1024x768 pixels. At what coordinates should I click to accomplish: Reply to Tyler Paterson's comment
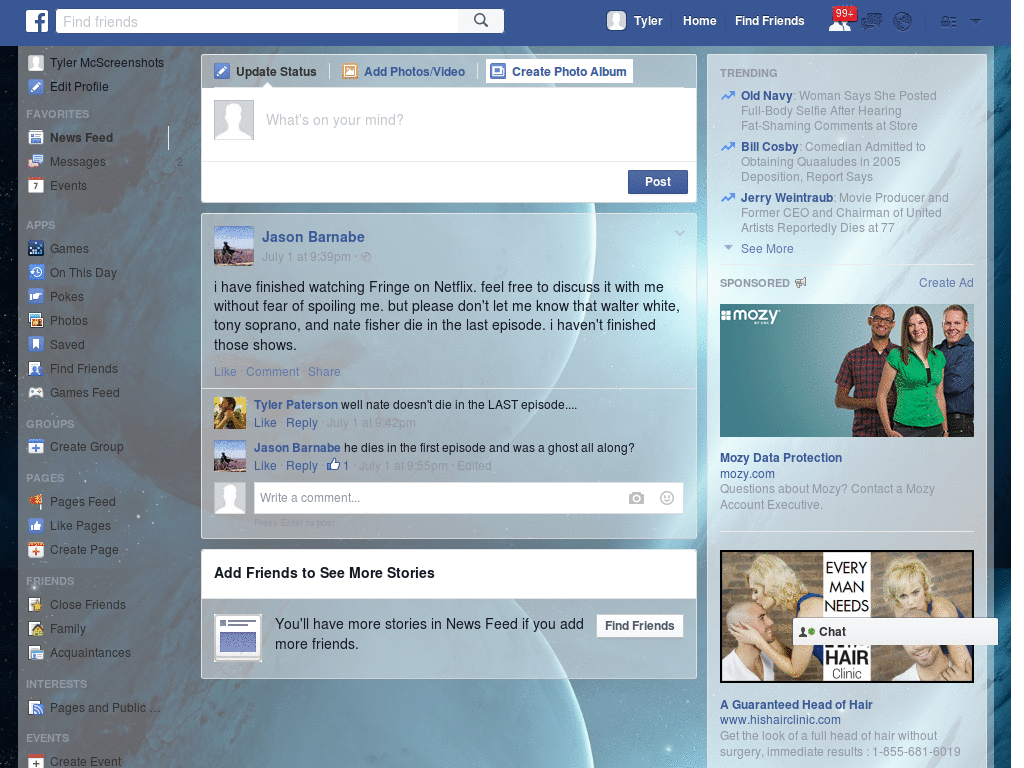302,423
